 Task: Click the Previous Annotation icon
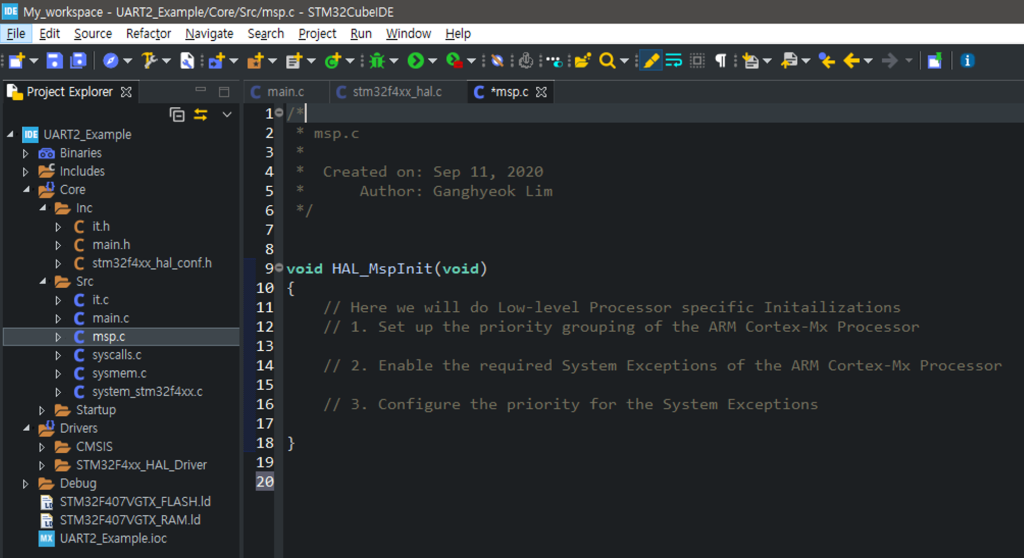[x=790, y=61]
